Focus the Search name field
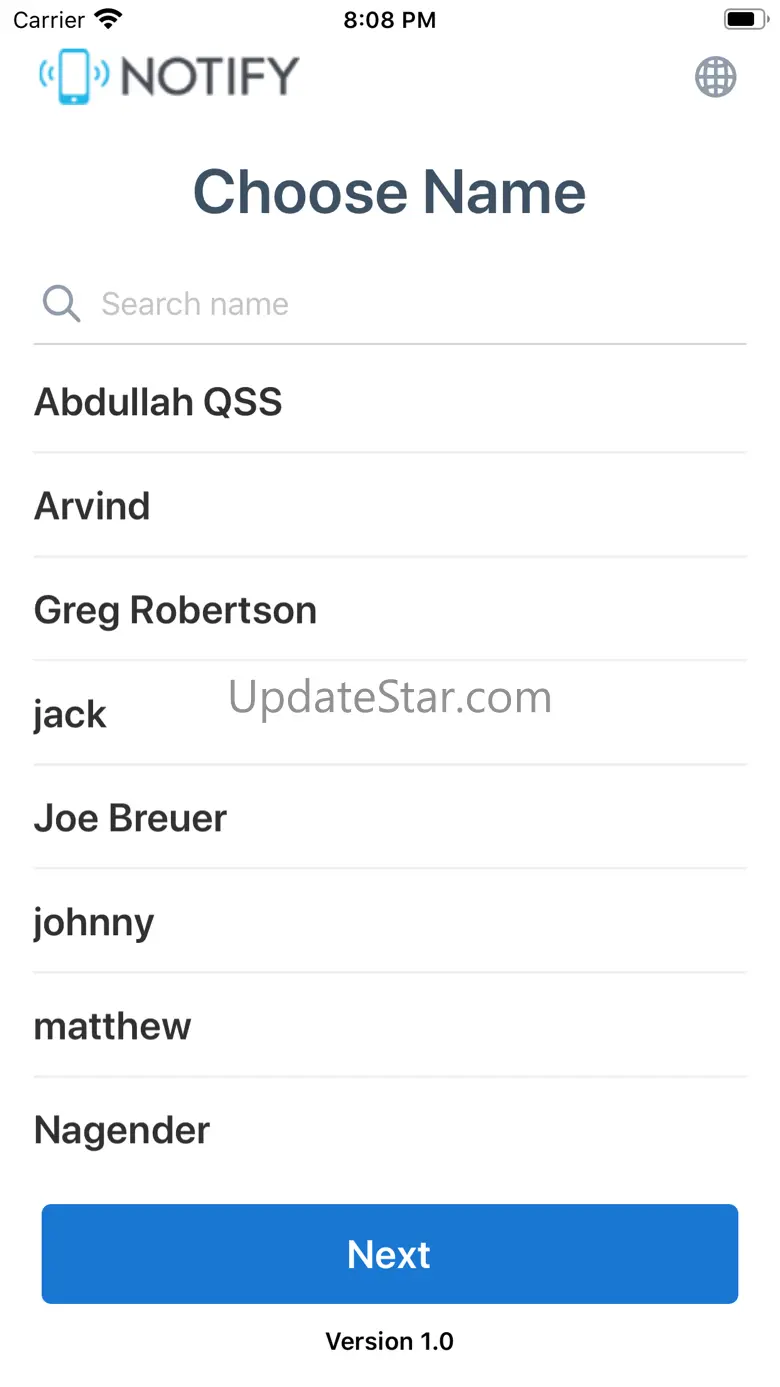 tap(390, 304)
